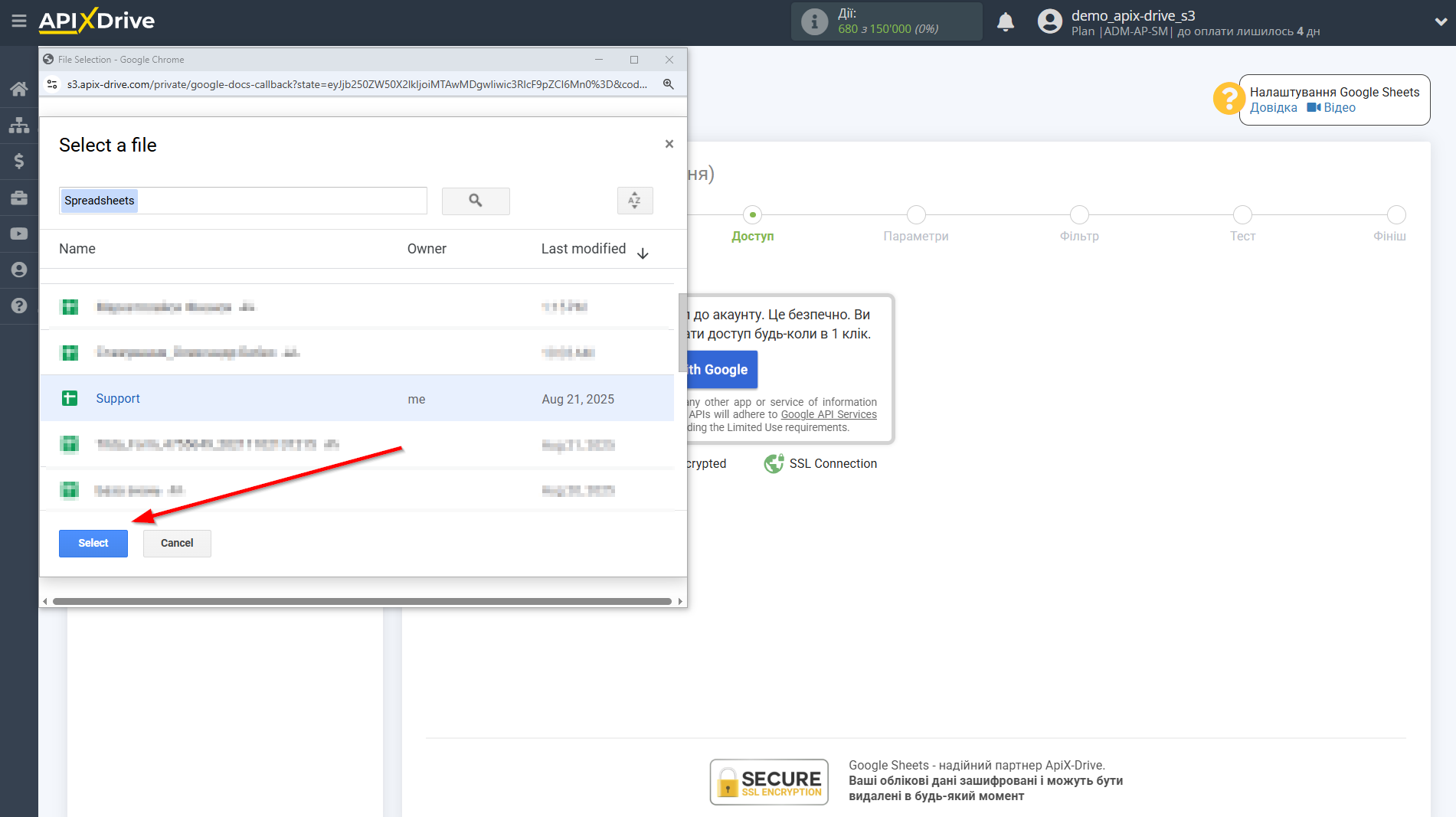This screenshot has width=1456, height=817.
Task: Open the hamburger menu in ApiX-Drive header
Action: [19, 21]
